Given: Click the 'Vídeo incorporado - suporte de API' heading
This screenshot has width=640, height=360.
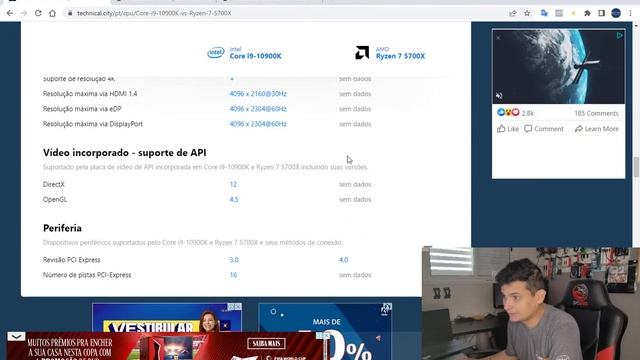Looking at the screenshot, I should [124, 153].
